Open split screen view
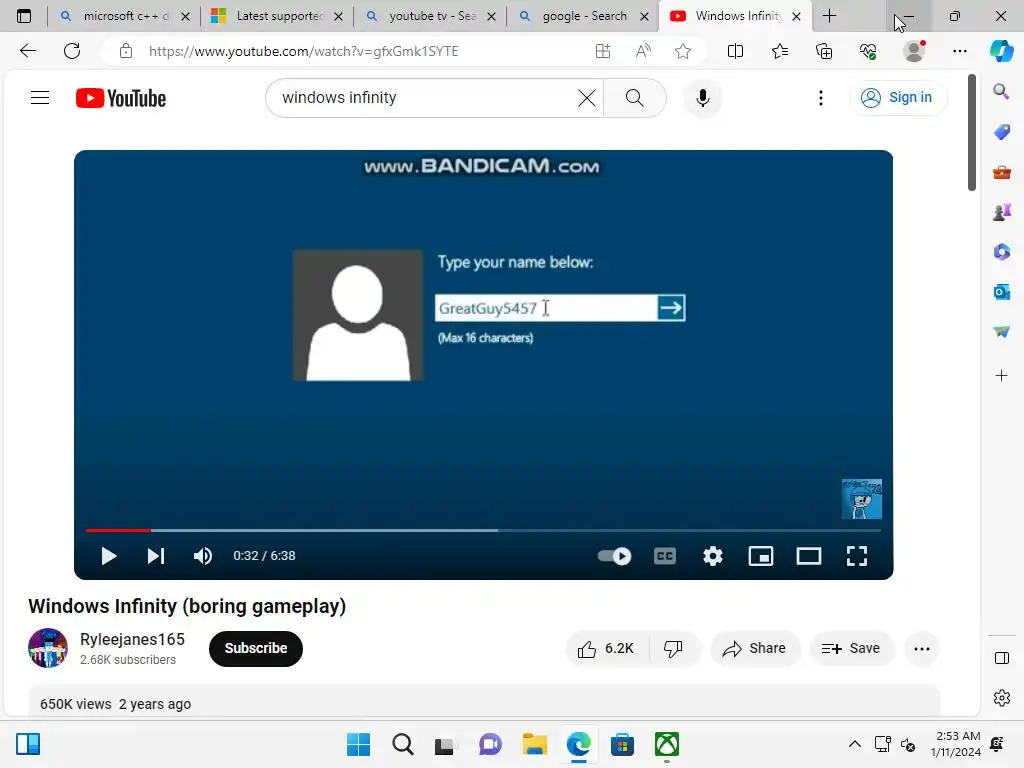This screenshot has width=1024, height=768. (x=735, y=51)
